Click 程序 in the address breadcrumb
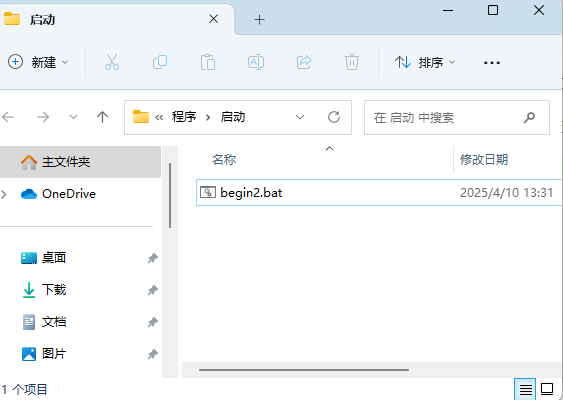Screen dimensions: 563x400 click(184, 117)
